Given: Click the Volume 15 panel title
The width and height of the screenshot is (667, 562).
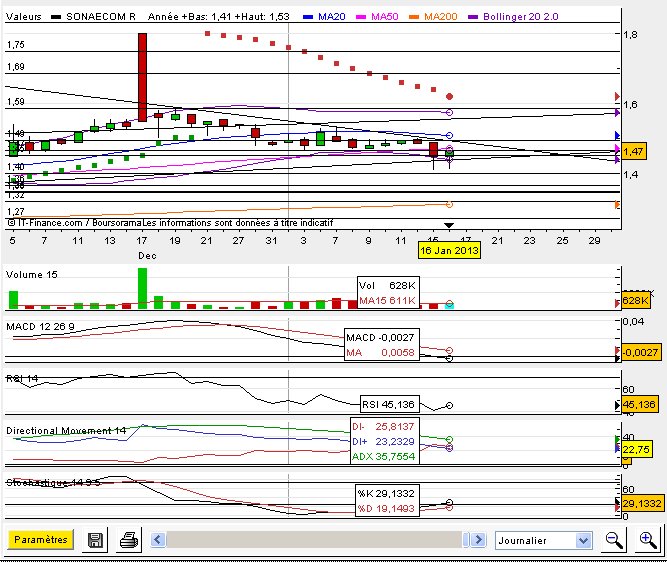Looking at the screenshot, I should click(x=31, y=274).
